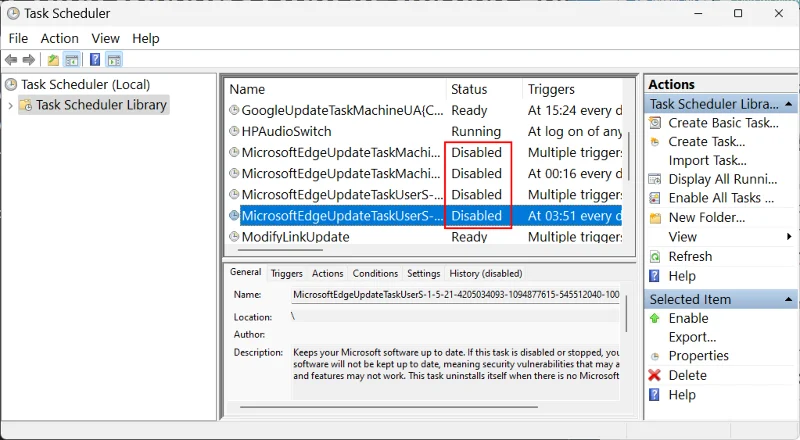800x440 pixels.
Task: Click the Task Scheduler Library folder icon
Action: [x=26, y=105]
